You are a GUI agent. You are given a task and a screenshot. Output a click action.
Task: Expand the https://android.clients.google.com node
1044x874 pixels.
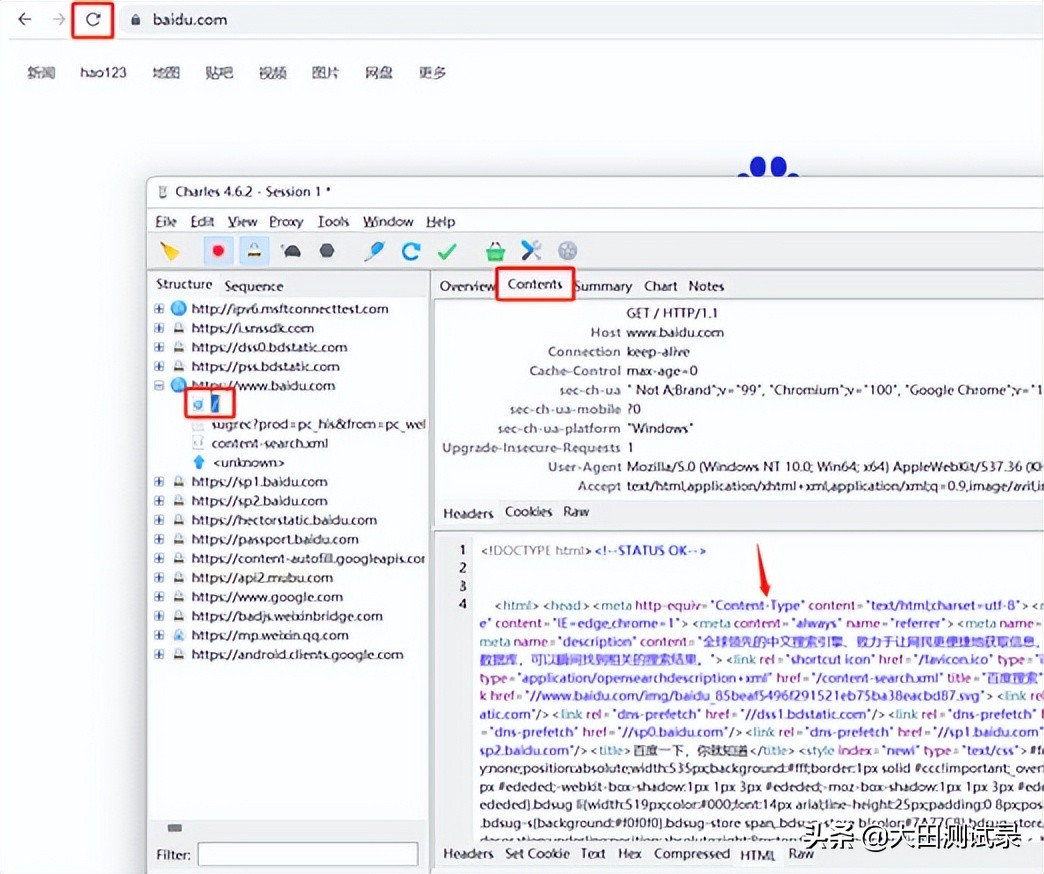[x=159, y=654]
